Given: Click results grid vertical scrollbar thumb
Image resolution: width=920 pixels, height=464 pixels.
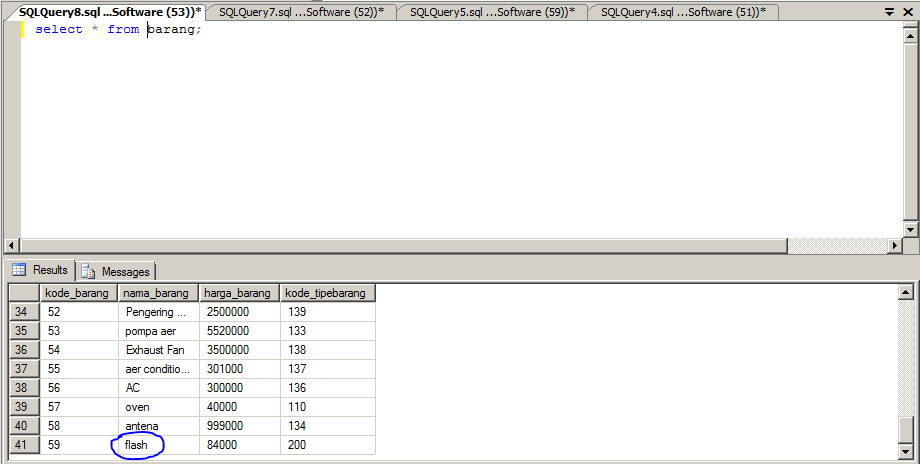Looking at the screenshot, I should coord(906,431).
